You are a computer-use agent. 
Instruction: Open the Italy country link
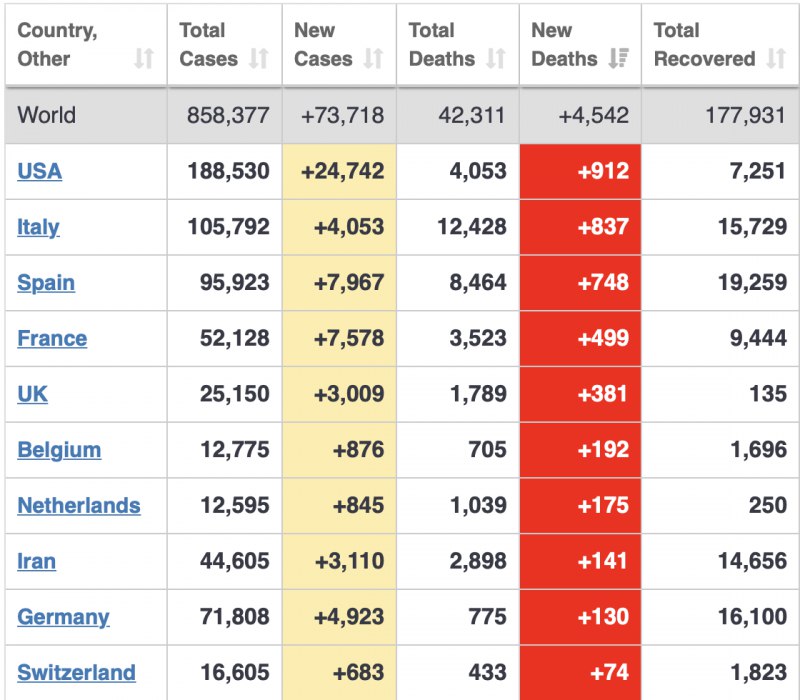click(x=38, y=227)
